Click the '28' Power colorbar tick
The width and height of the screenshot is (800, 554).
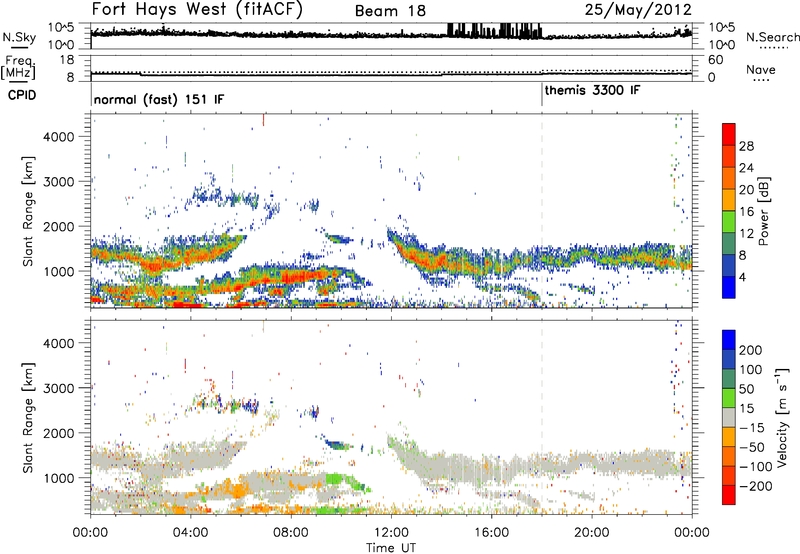point(746,146)
